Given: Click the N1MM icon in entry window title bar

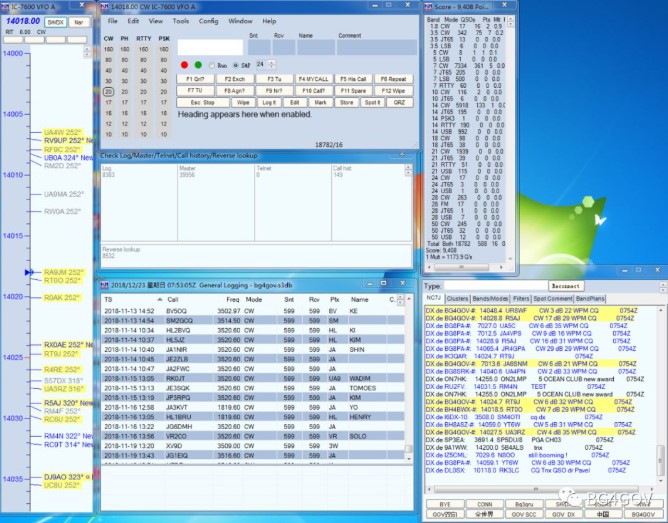Looking at the screenshot, I should click(x=104, y=7).
